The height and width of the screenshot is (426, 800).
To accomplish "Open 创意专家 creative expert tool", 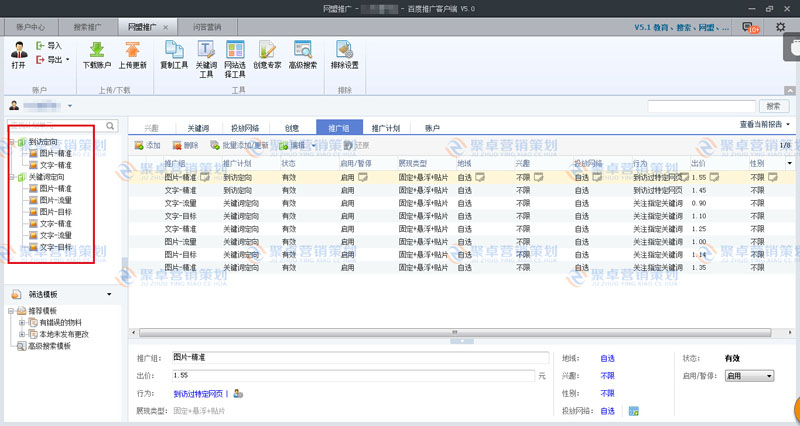I will (x=268, y=50).
